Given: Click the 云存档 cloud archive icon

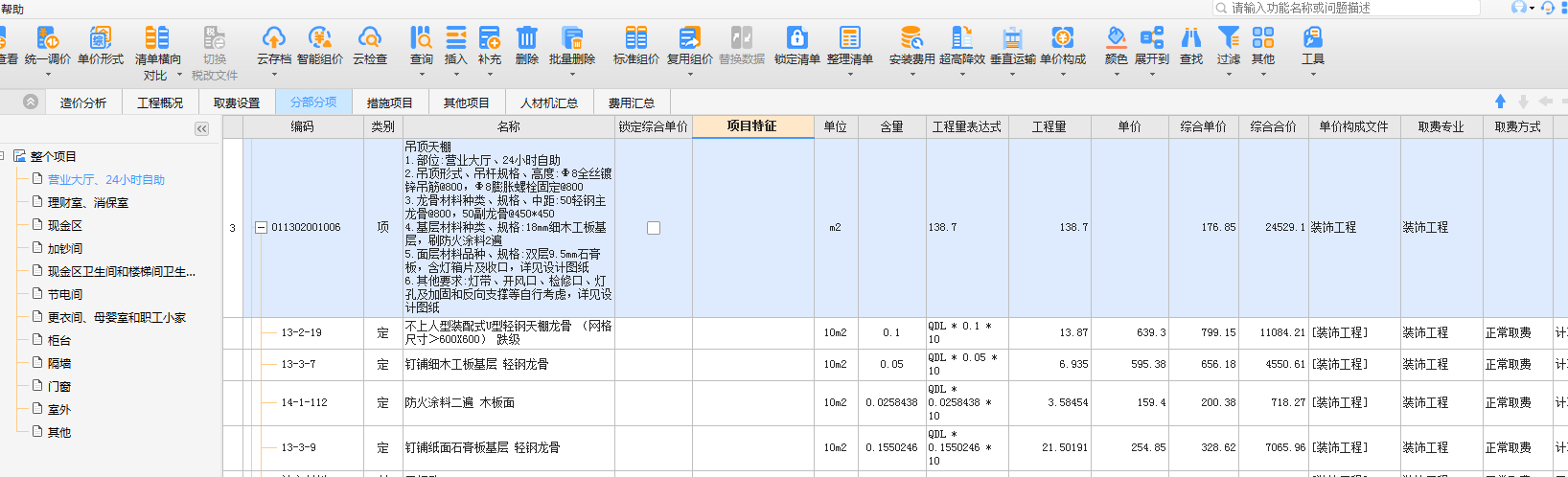Looking at the screenshot, I should 274,37.
